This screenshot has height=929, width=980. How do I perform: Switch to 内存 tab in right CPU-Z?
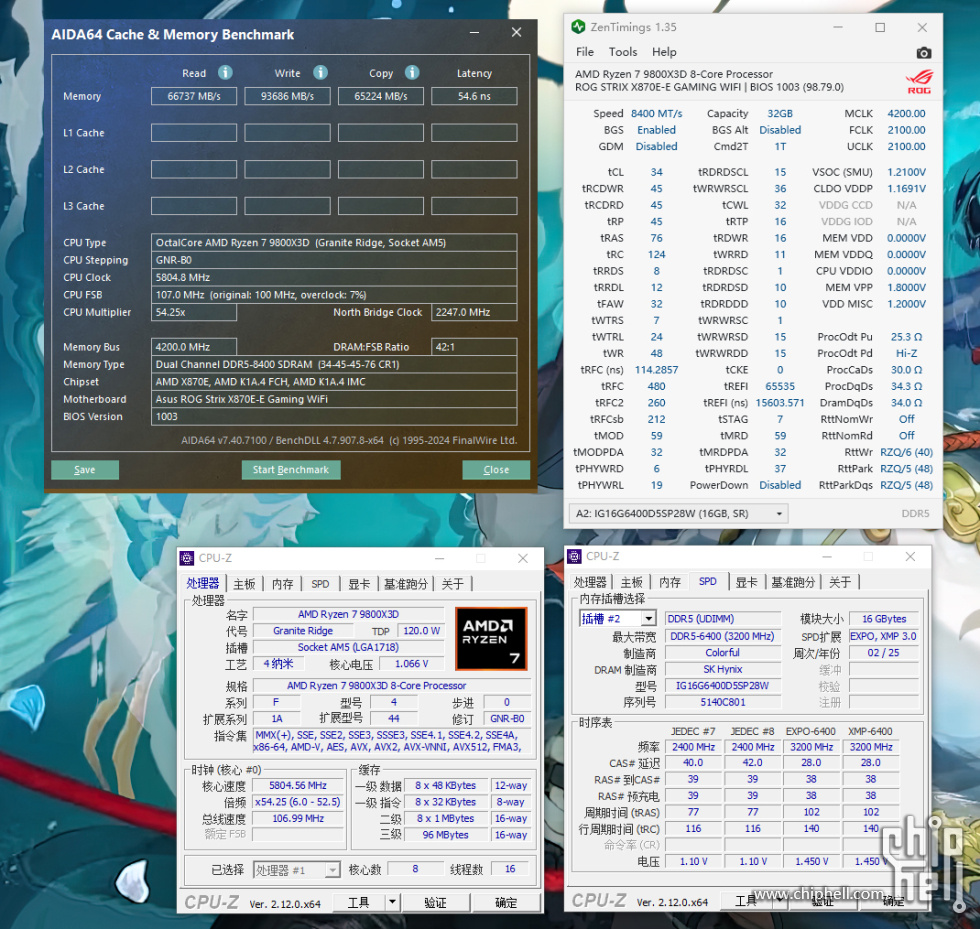[670, 582]
